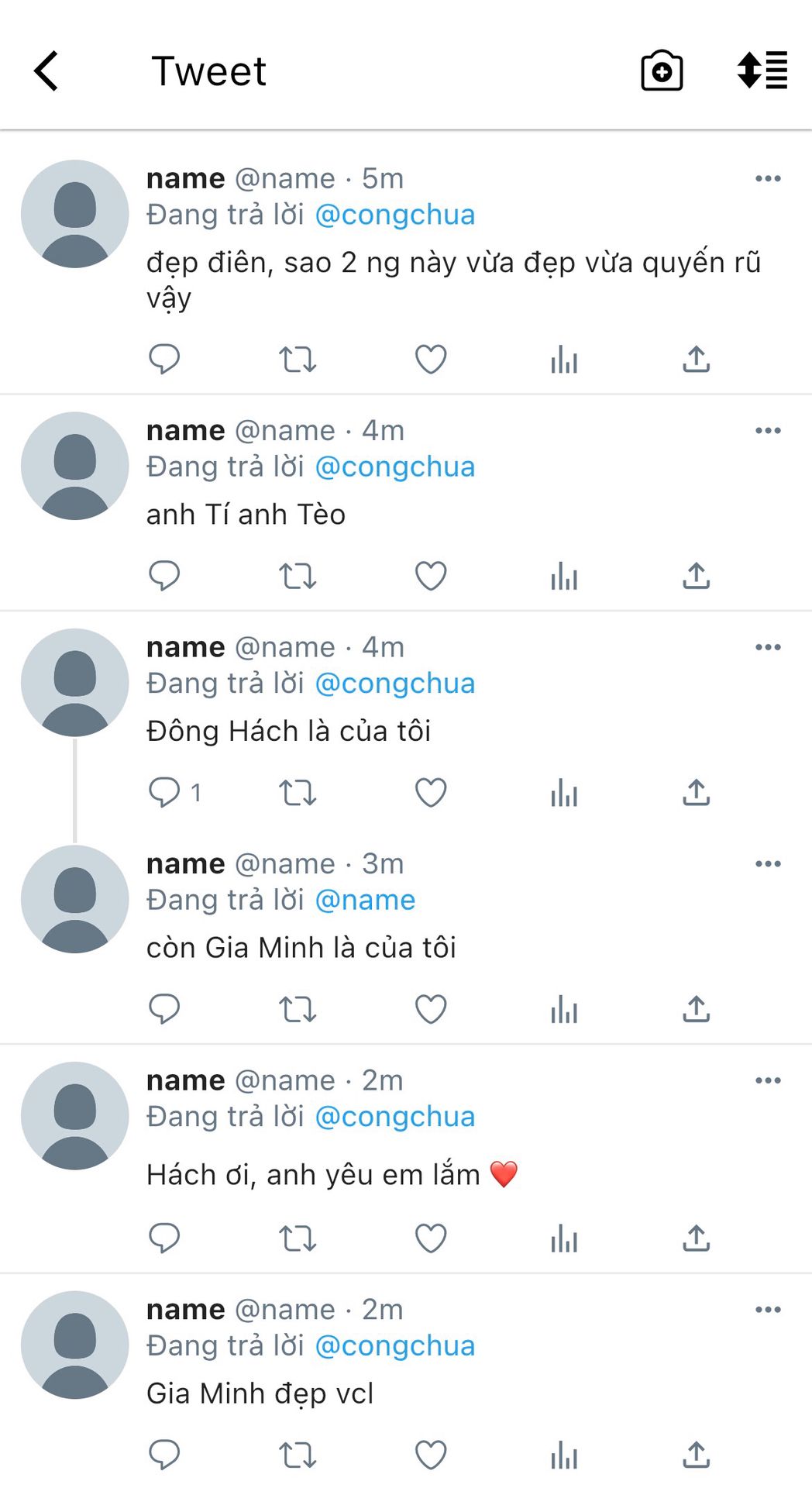Like the "Gia Minh đẹp vcl" tweet
Screen dimensions: 812x1488
pyautogui.click(x=431, y=1455)
